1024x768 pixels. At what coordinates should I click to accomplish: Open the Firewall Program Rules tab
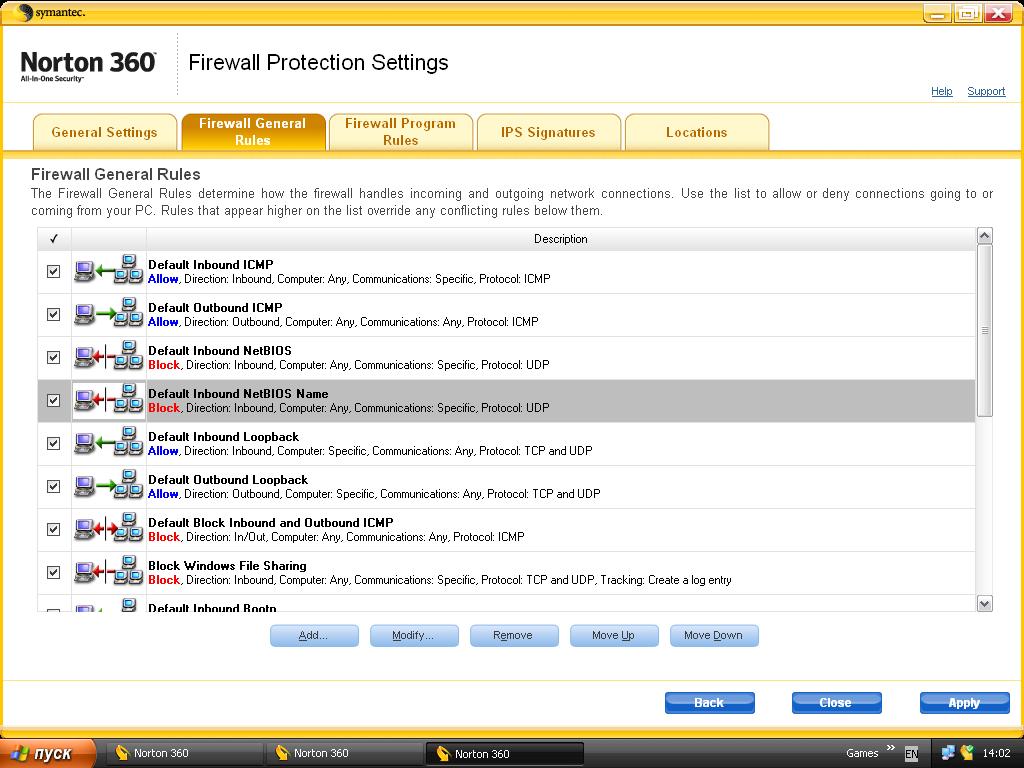pos(400,132)
